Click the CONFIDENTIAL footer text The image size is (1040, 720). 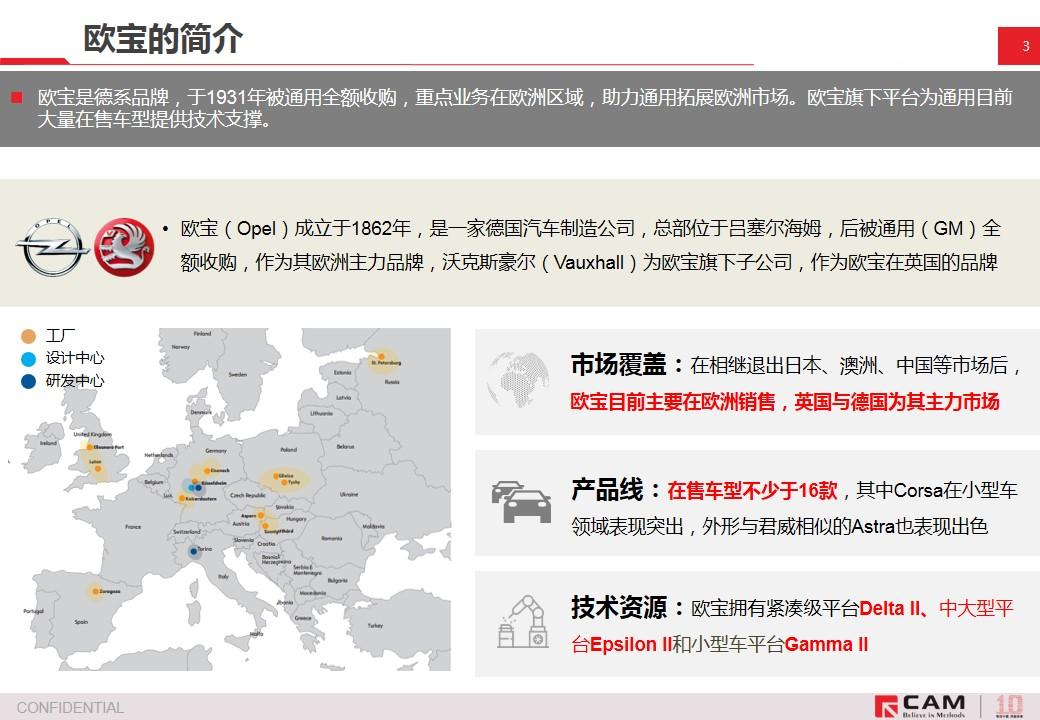pyautogui.click(x=70, y=708)
